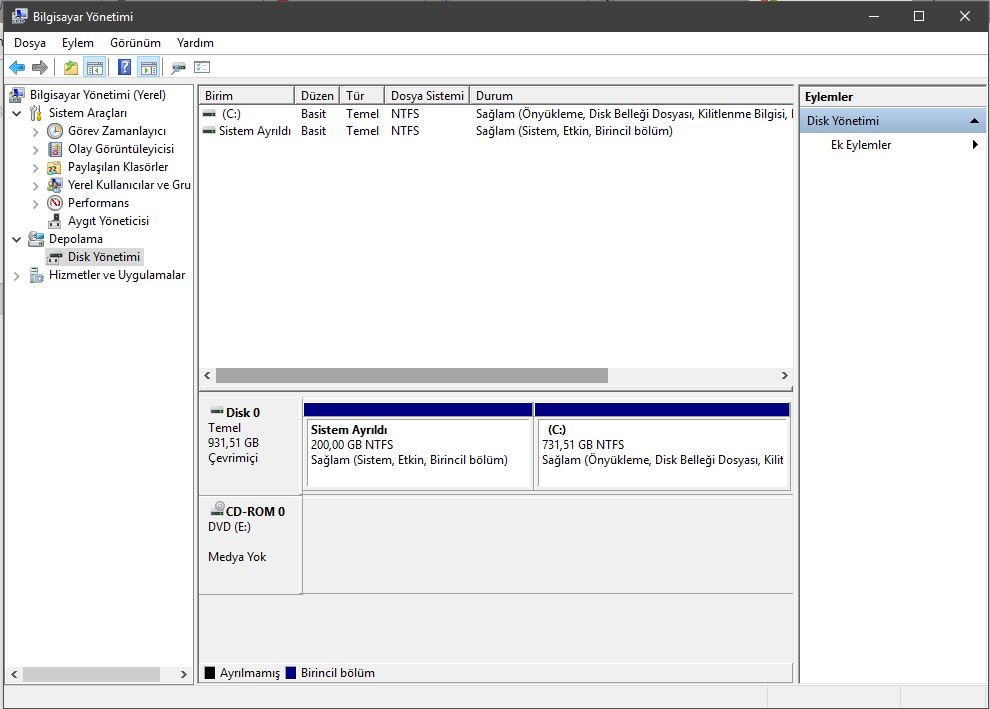Screen dimensions: 990x709
Task: Open Performans node
Action: (98, 203)
